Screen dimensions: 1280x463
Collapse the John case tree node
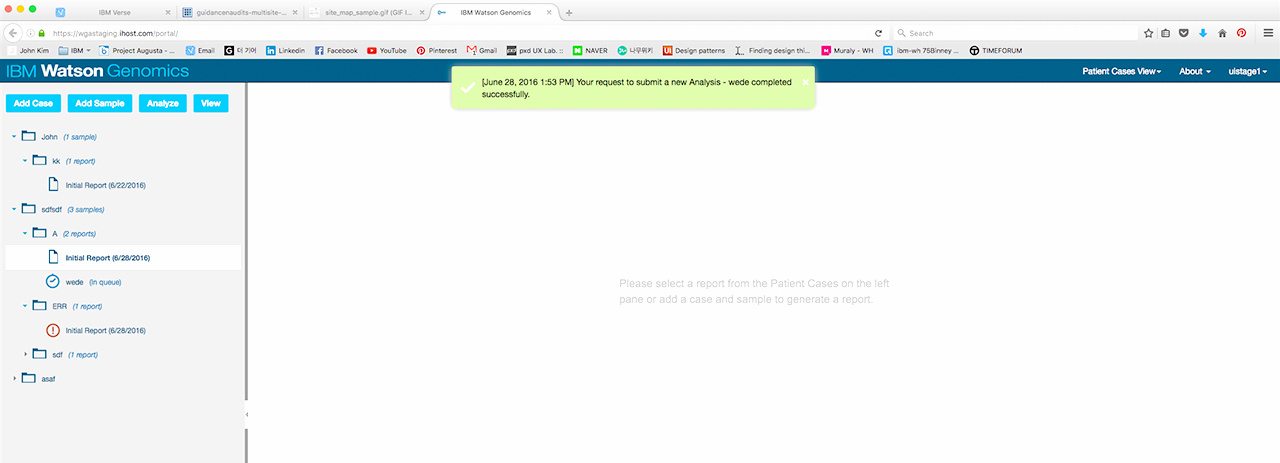[x=14, y=136]
